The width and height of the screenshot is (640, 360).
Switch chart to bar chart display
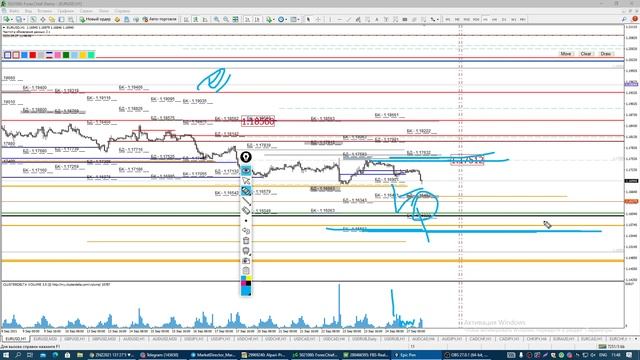(186, 19)
